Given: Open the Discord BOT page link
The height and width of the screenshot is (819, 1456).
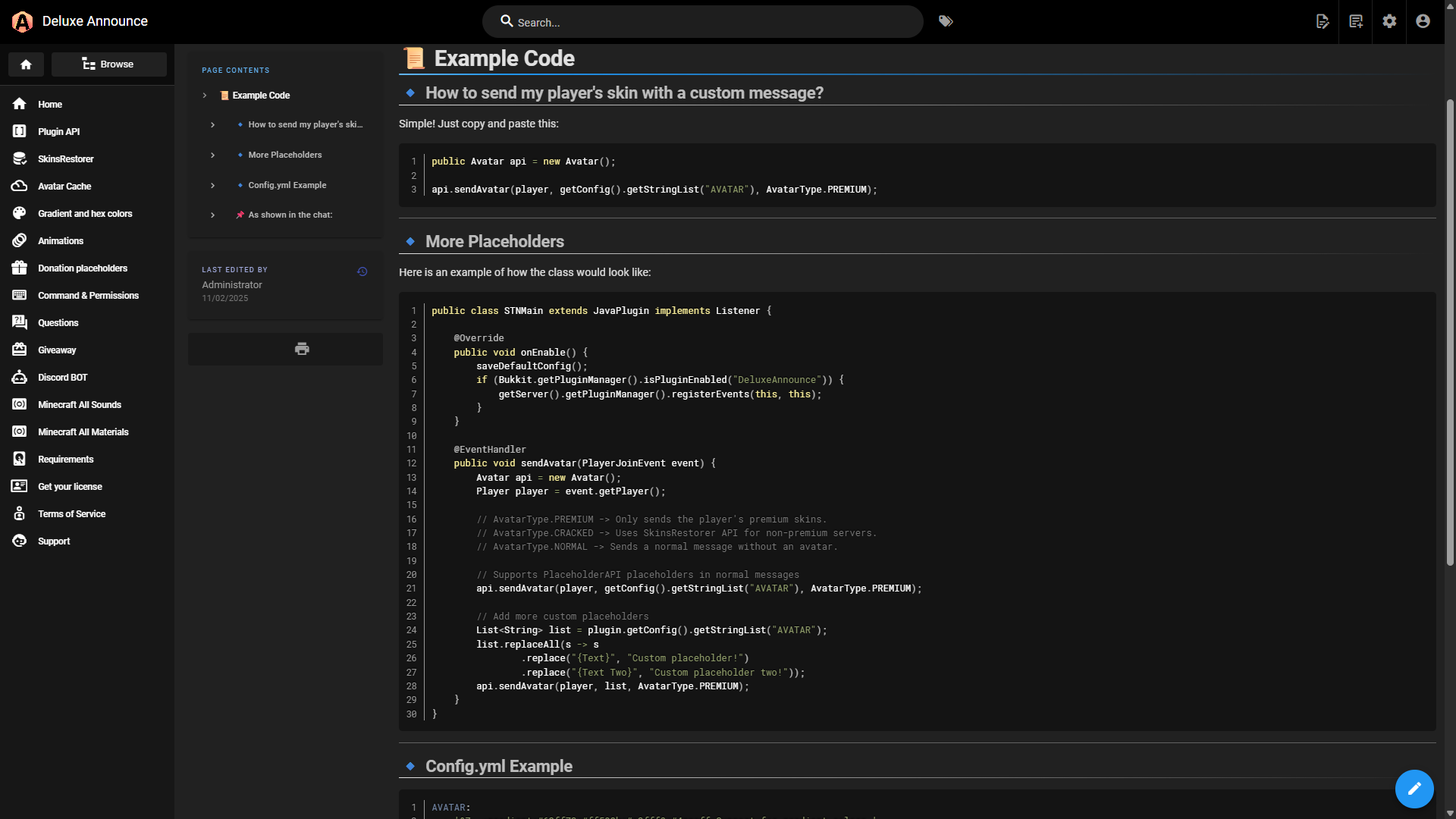Looking at the screenshot, I should pos(62,378).
